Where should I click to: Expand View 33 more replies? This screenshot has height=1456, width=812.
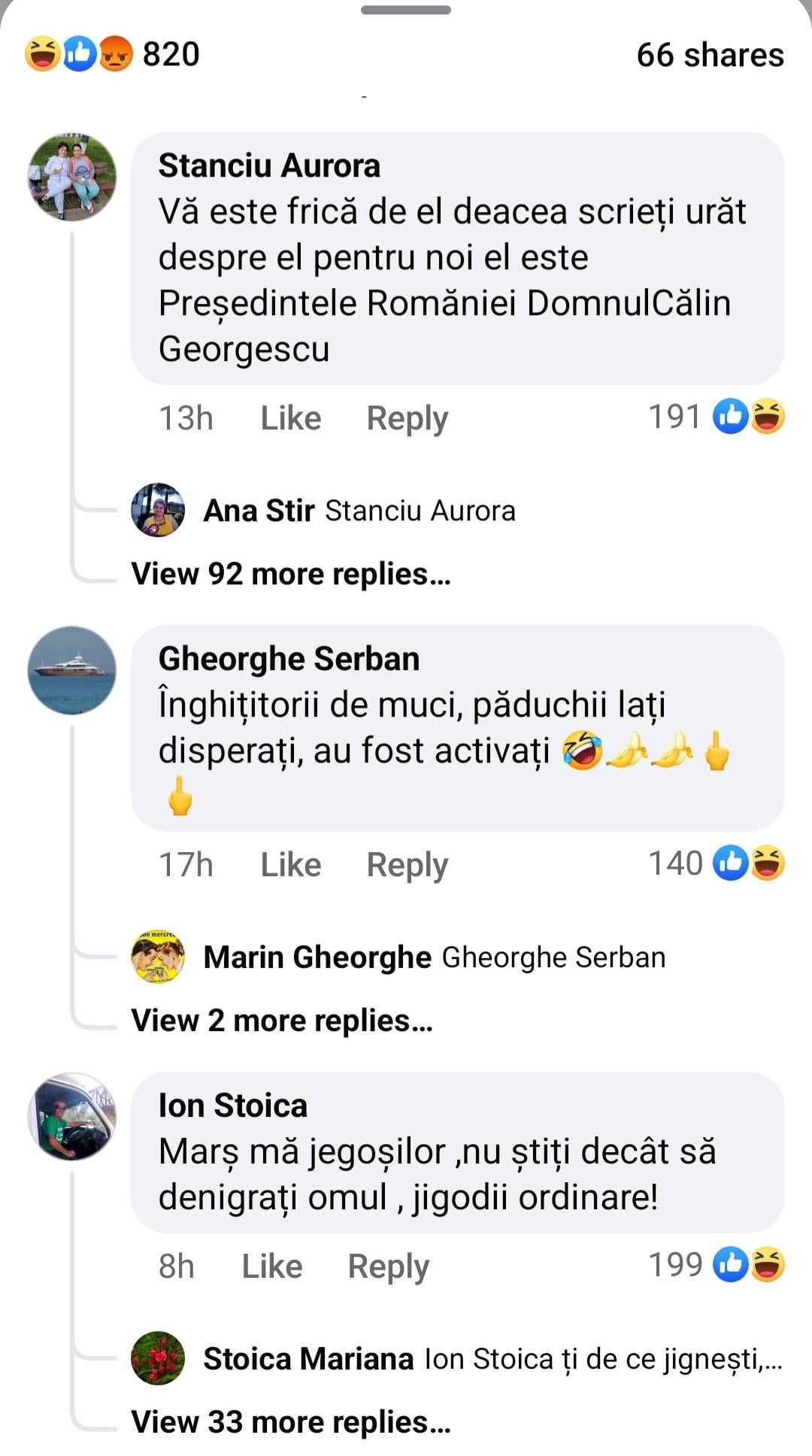[x=291, y=1422]
